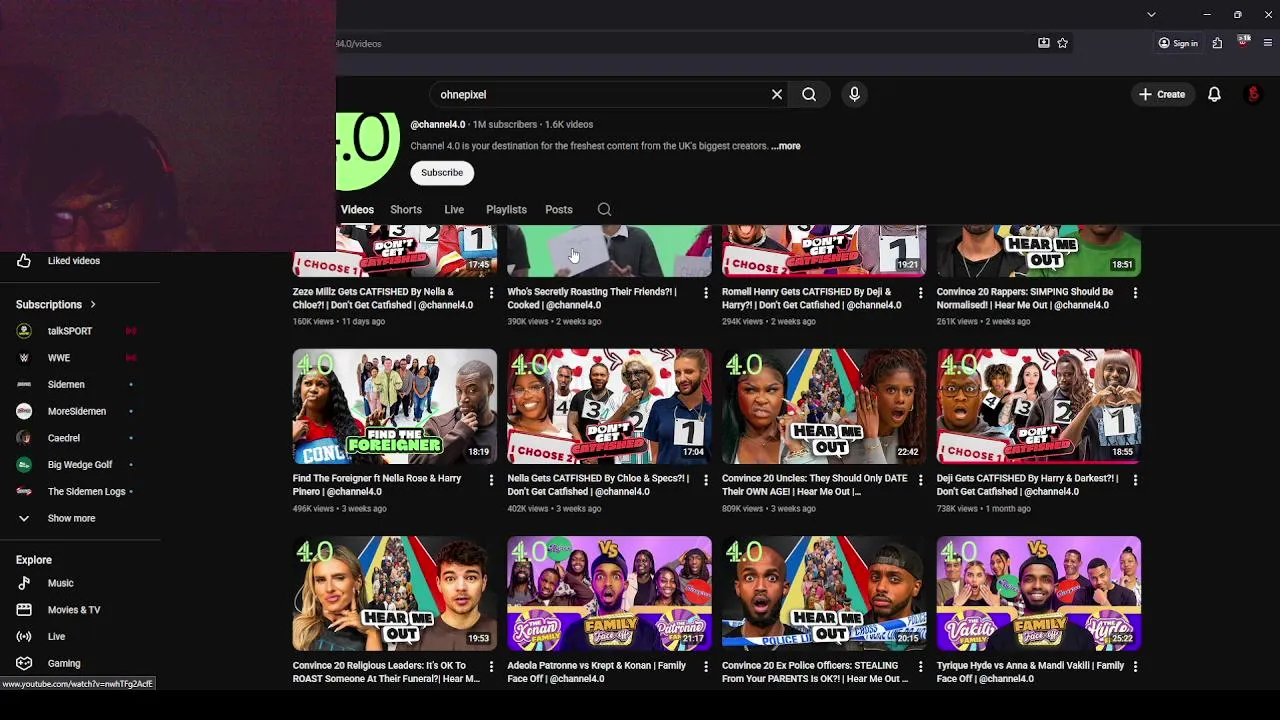The image size is (1280, 720).
Task: Switch to the Shorts tab
Action: [x=406, y=209]
